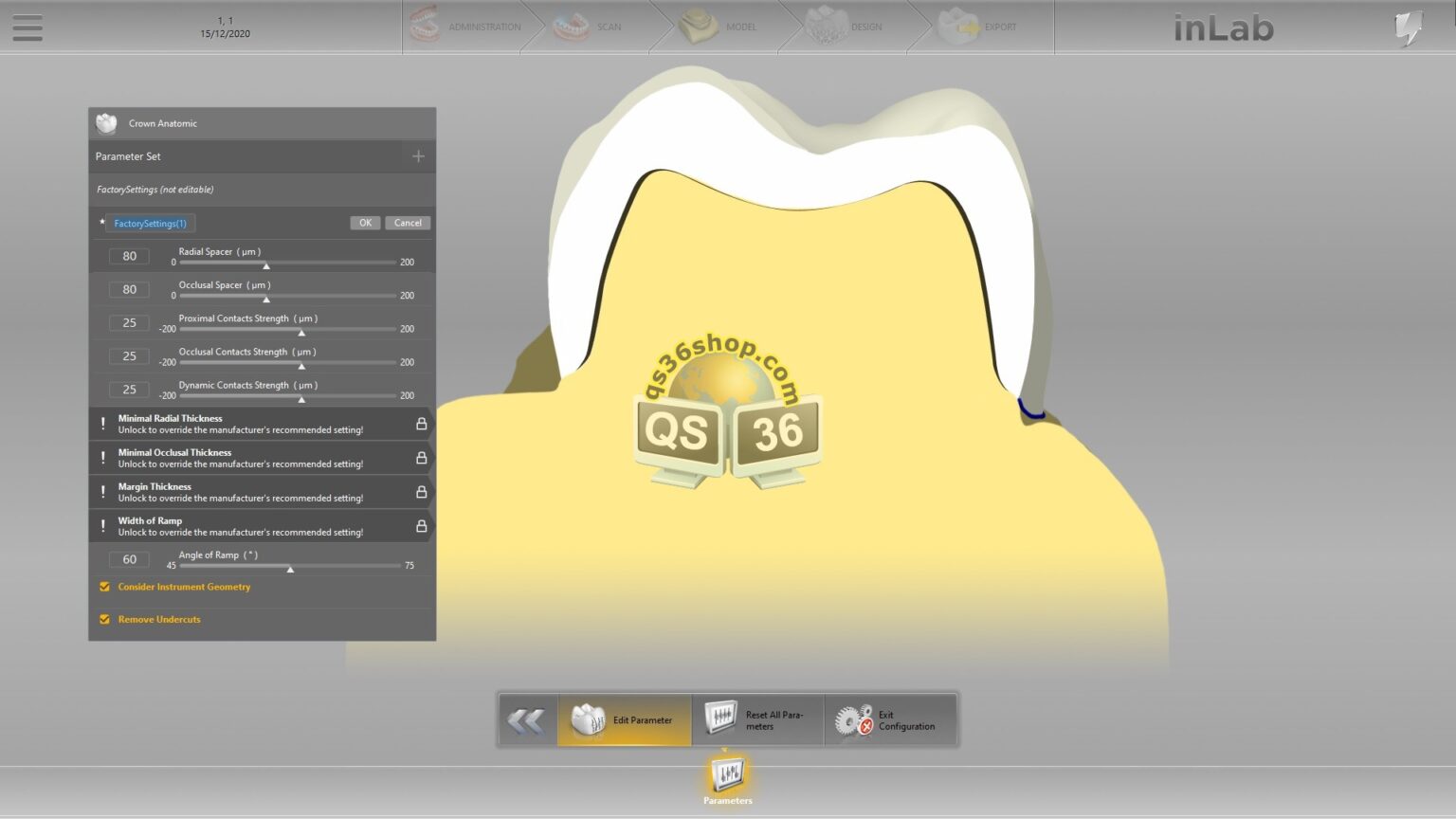The image size is (1456, 819).
Task: Toggle Consider Instrument Geometry checkbox
Action: click(104, 587)
